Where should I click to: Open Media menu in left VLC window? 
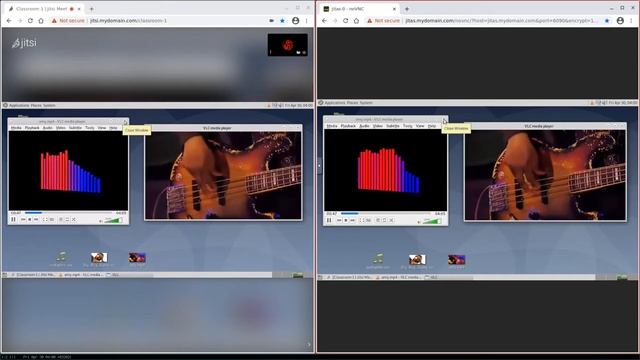[x=16, y=128]
